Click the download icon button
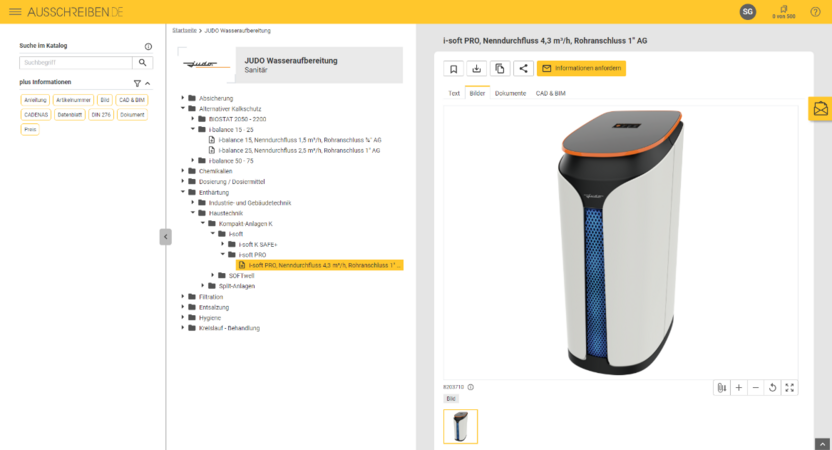Viewport: 832px width, 450px height. [477, 68]
